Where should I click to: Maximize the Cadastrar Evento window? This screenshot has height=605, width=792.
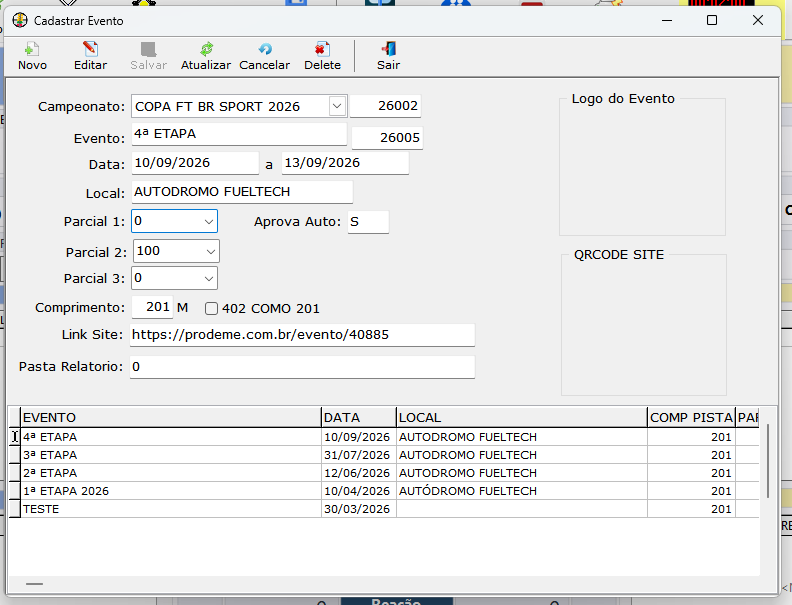click(712, 20)
